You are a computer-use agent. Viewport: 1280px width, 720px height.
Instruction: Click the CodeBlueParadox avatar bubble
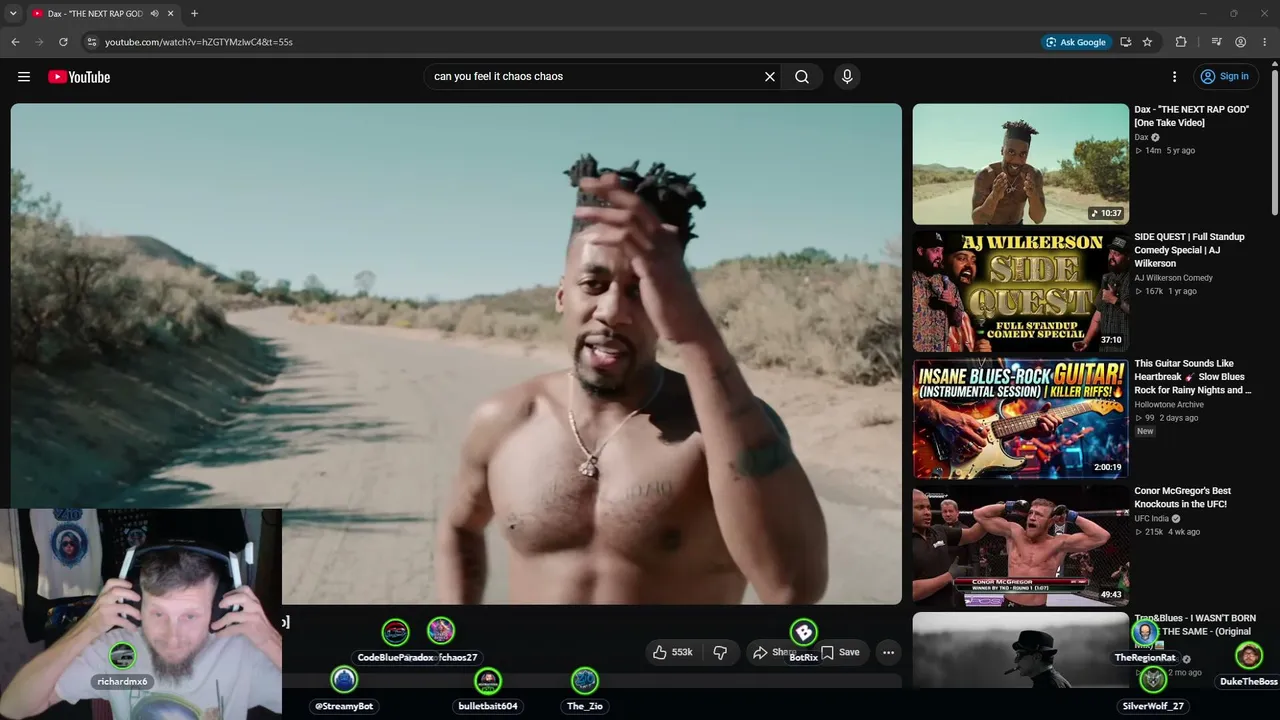(395, 632)
